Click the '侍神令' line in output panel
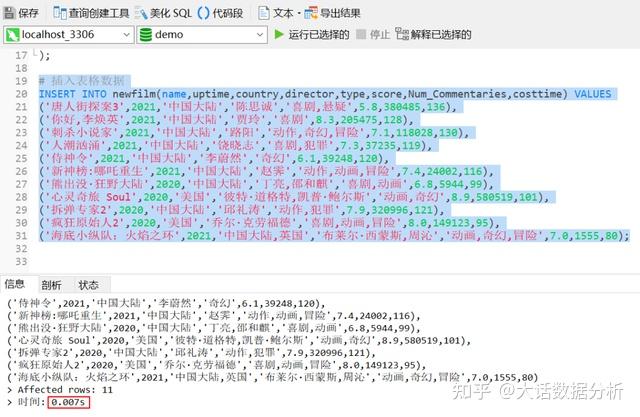 [x=166, y=304]
